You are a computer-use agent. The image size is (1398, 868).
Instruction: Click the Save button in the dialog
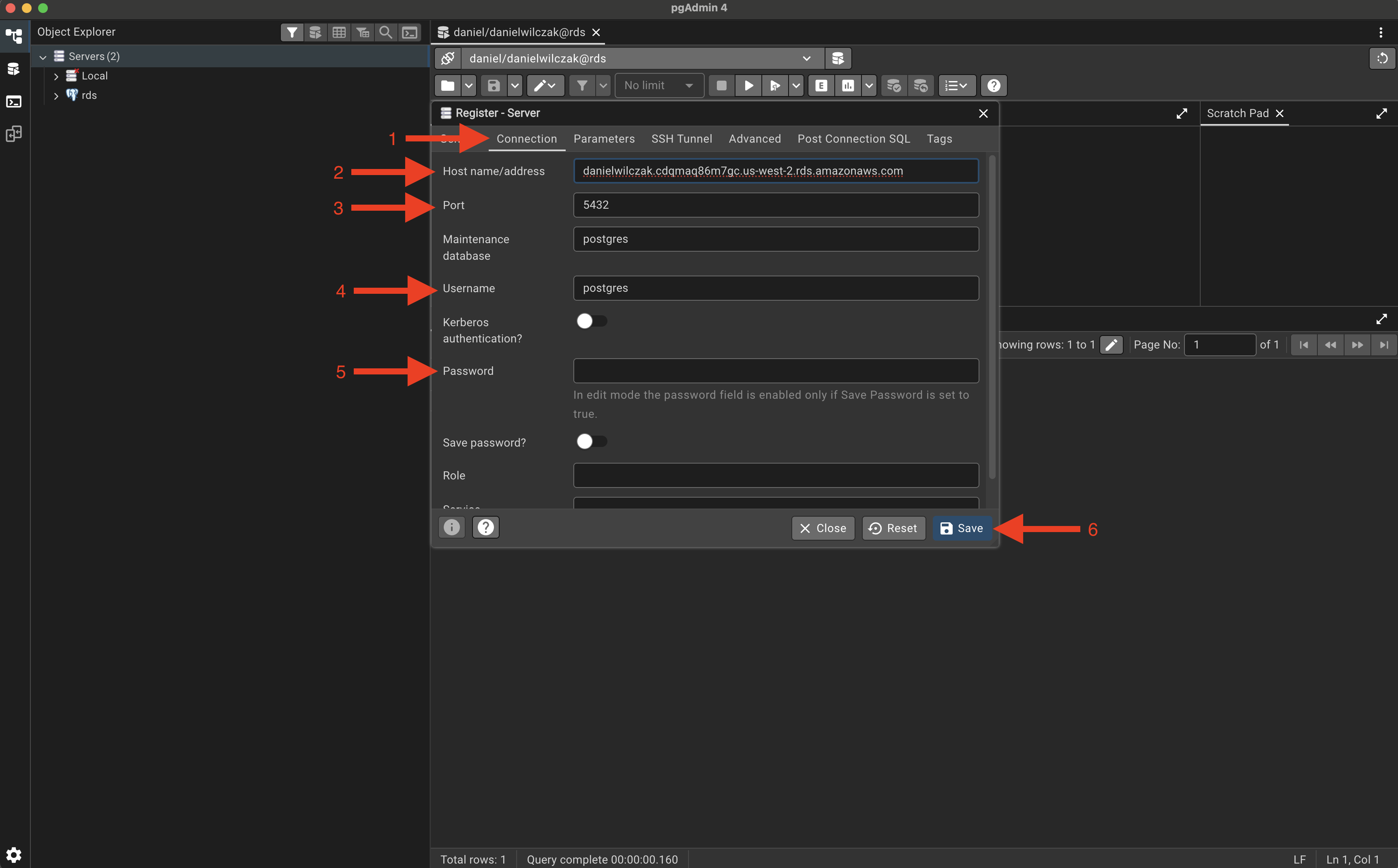961,528
